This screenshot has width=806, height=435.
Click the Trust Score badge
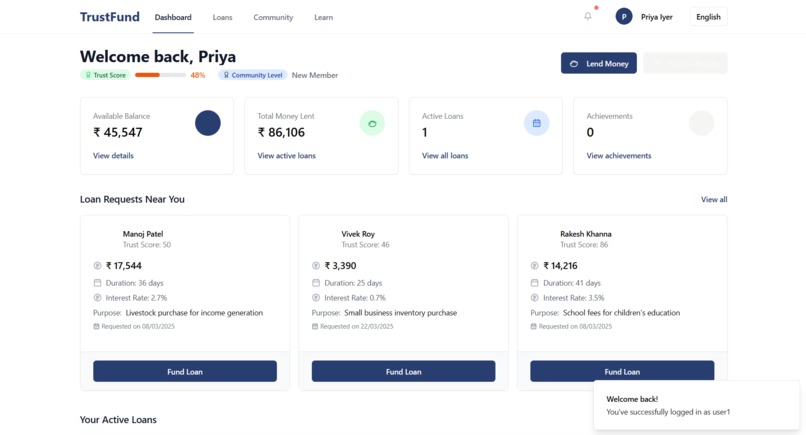tap(105, 75)
